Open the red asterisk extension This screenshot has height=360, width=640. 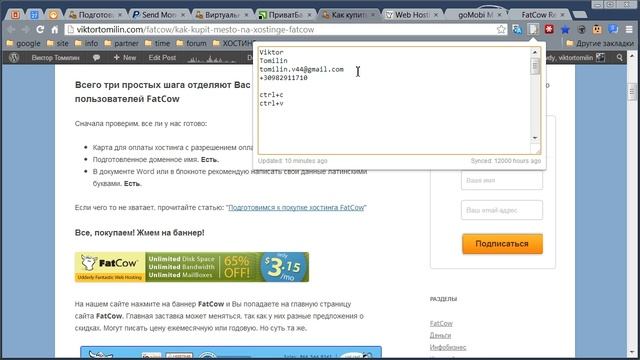(549, 29)
